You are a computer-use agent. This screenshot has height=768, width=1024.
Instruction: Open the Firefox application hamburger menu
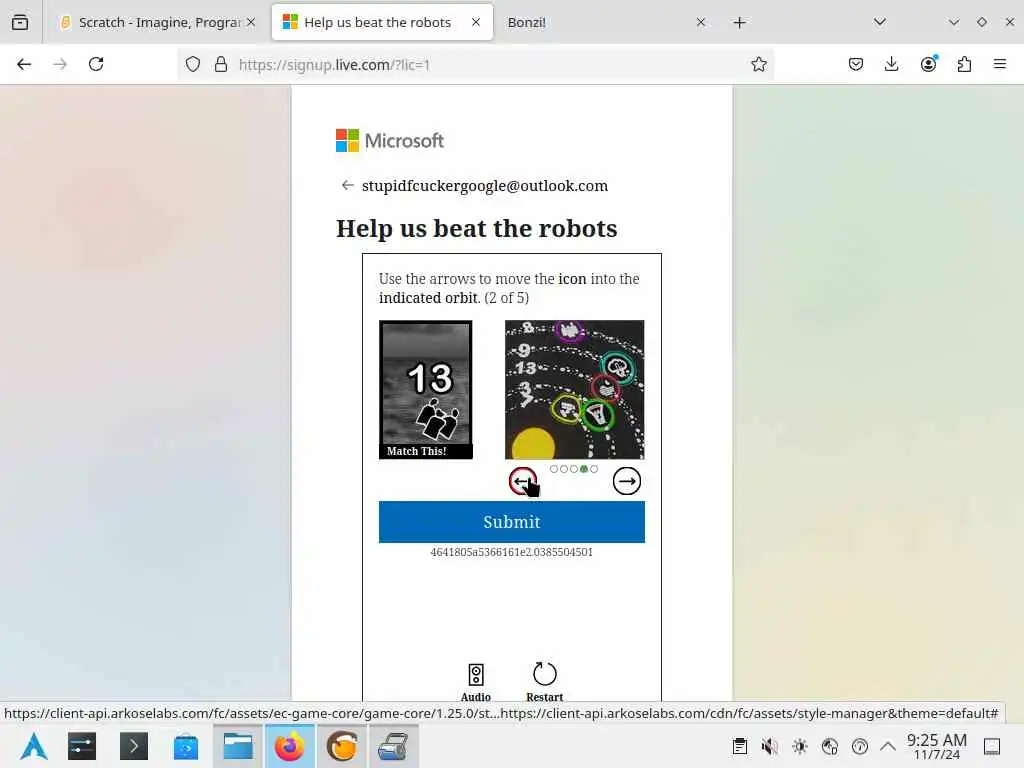point(1000,64)
